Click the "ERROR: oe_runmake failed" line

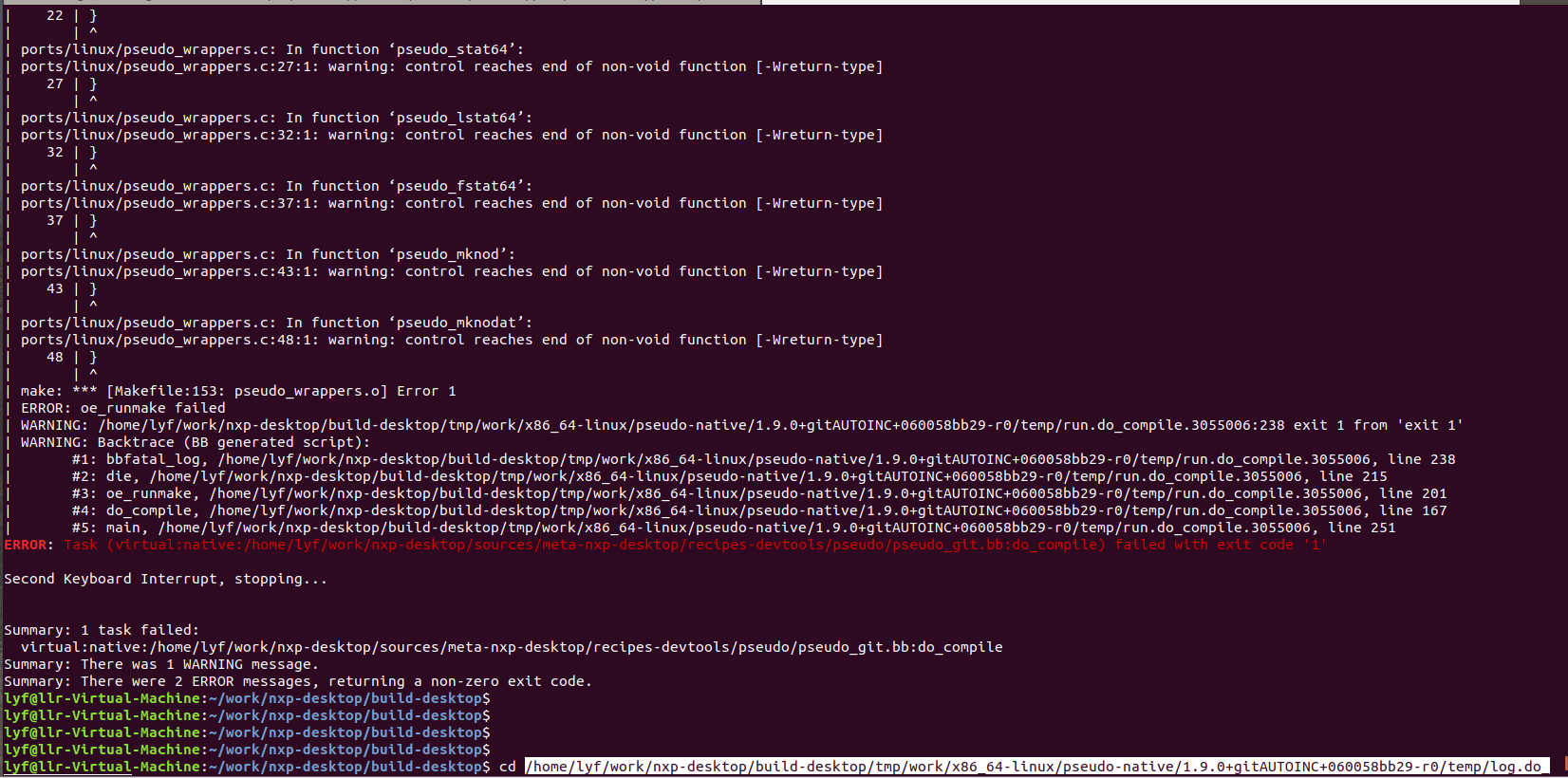[x=123, y=408]
